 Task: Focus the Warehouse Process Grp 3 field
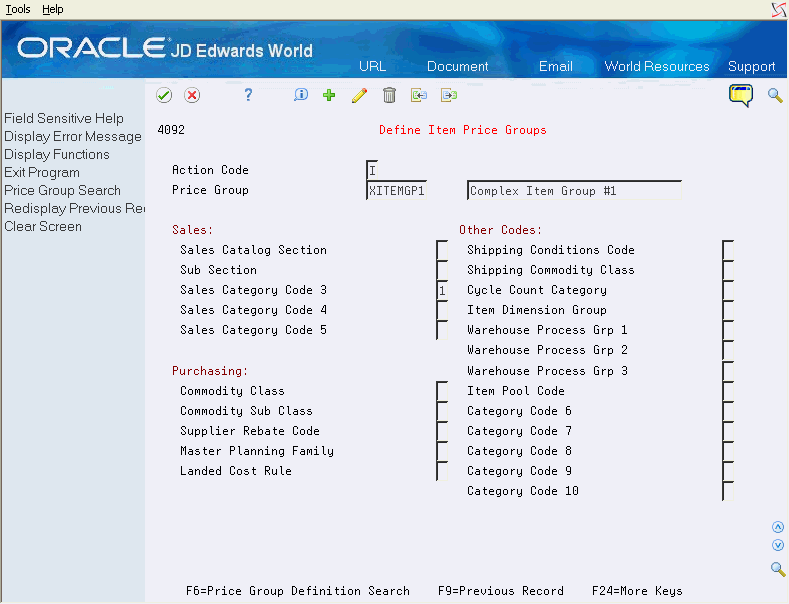[x=728, y=371]
